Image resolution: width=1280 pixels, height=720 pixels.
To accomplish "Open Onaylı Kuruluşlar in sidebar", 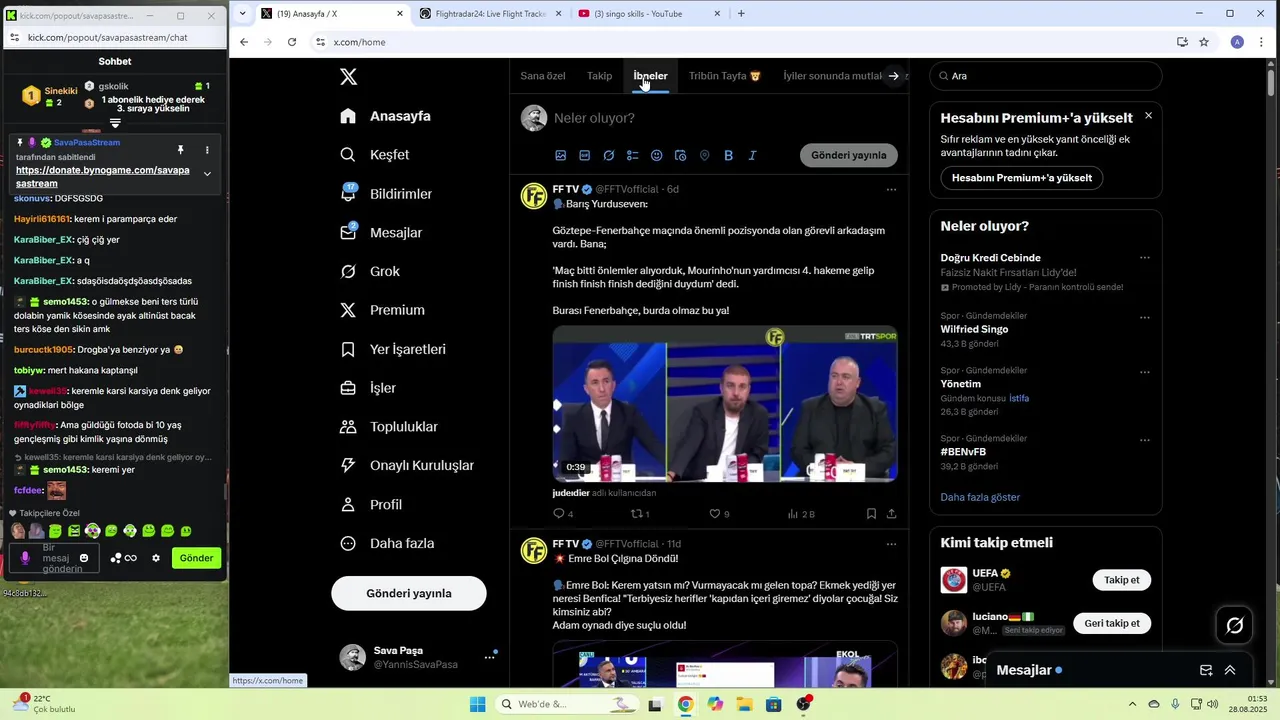I will [x=407, y=465].
